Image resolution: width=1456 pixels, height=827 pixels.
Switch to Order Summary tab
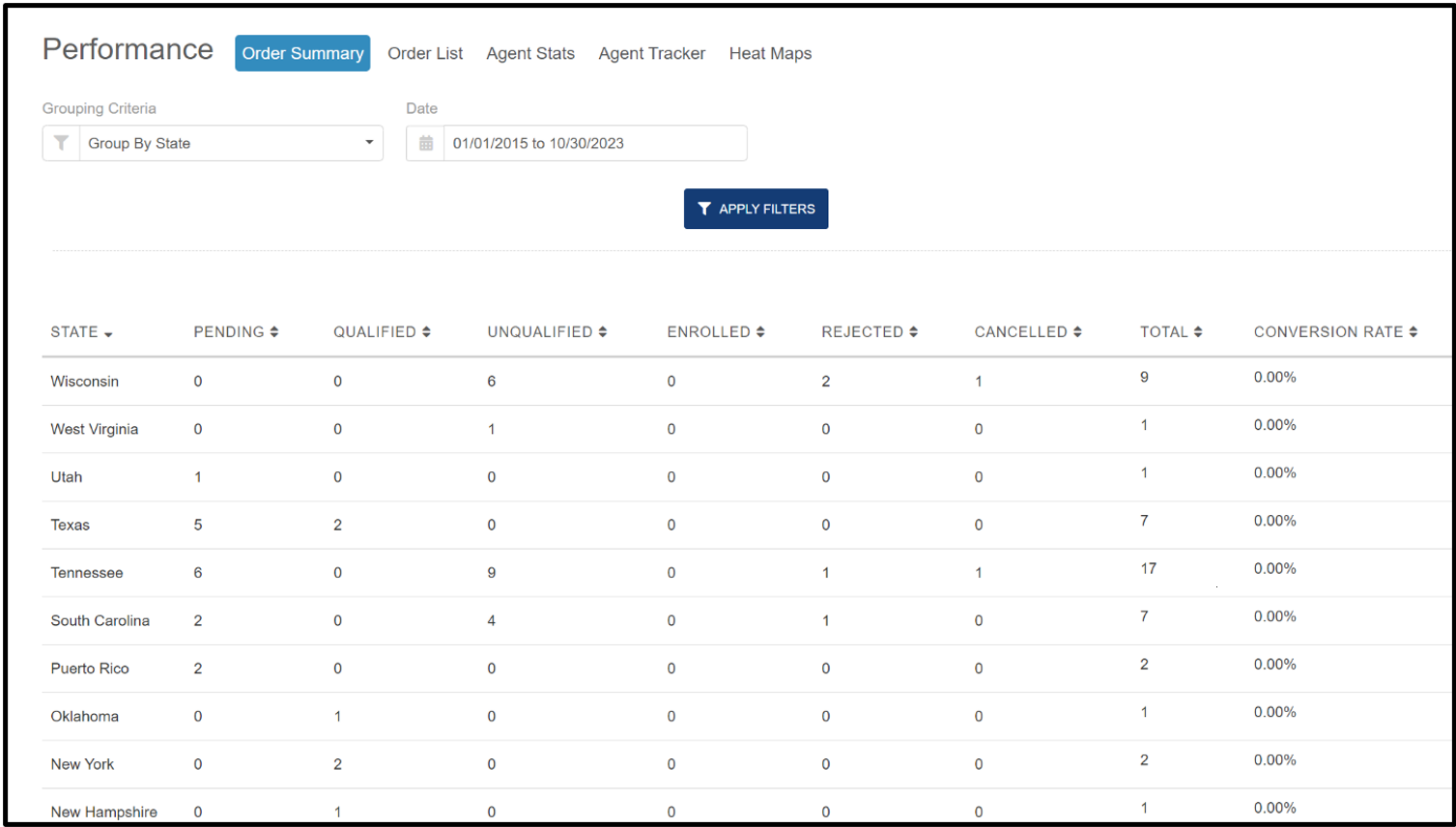point(302,53)
